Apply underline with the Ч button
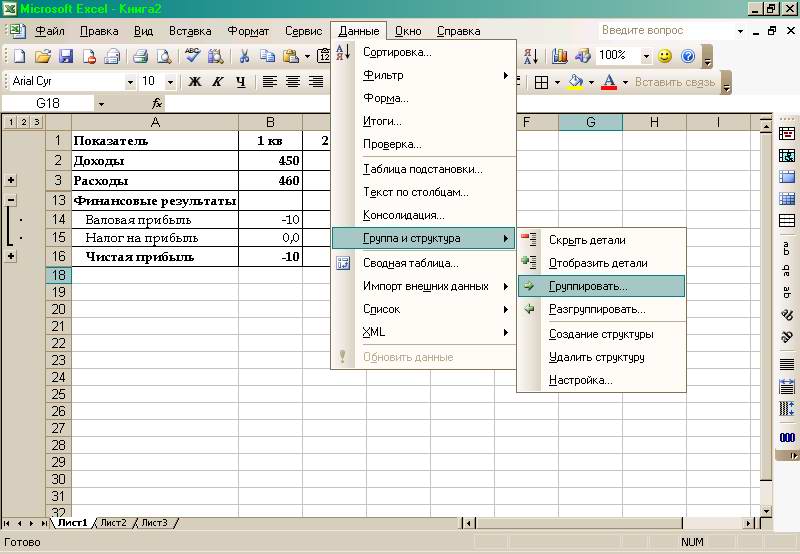Viewport: 800px width, 554px height. (241, 82)
